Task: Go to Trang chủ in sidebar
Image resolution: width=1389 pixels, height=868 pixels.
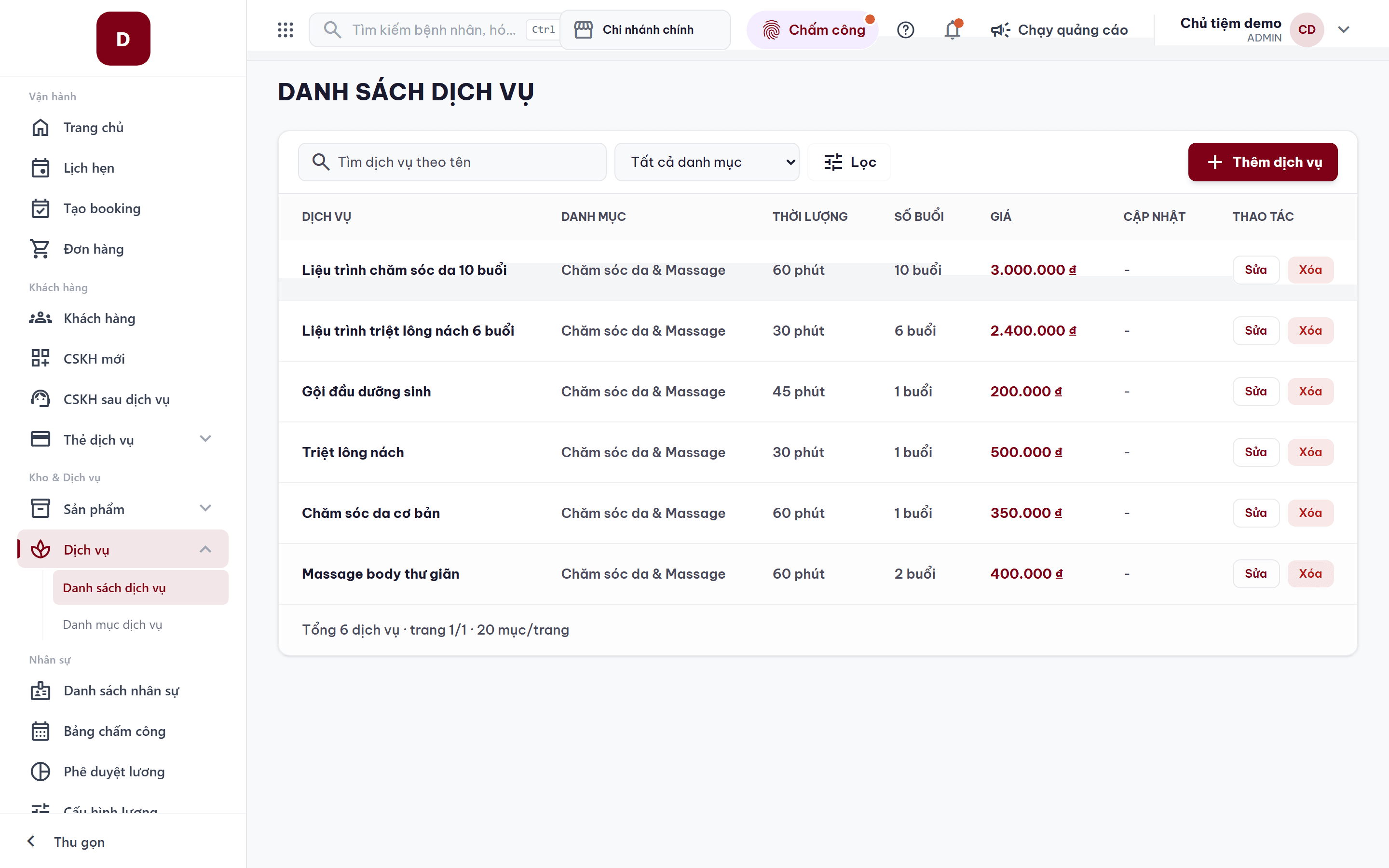Action: coord(123,127)
